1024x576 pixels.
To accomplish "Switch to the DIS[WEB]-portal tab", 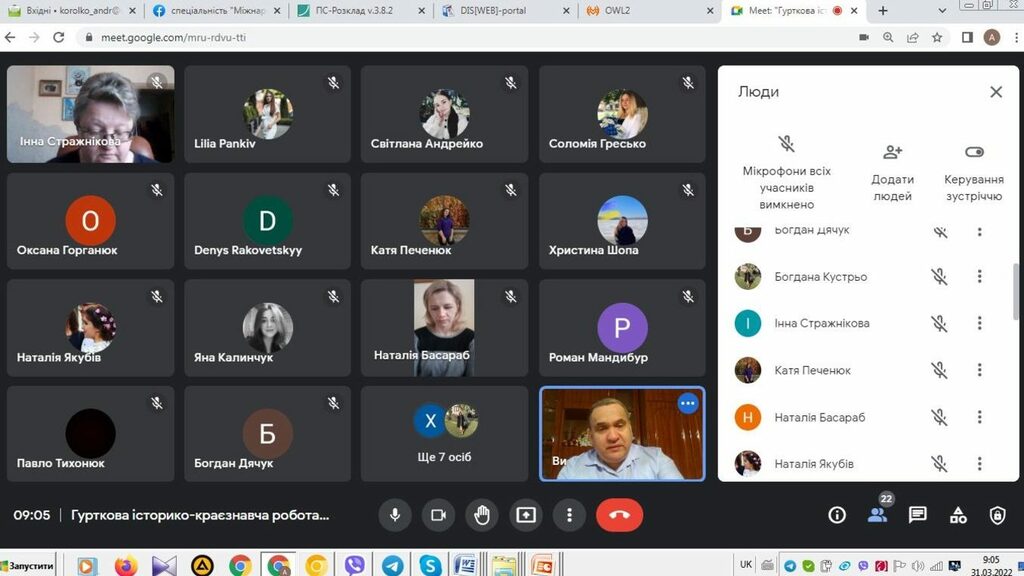I will [500, 11].
